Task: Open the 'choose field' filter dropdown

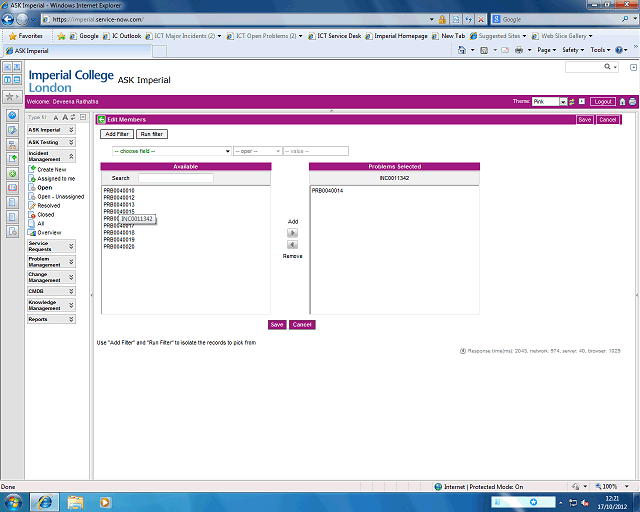Action: [x=171, y=151]
